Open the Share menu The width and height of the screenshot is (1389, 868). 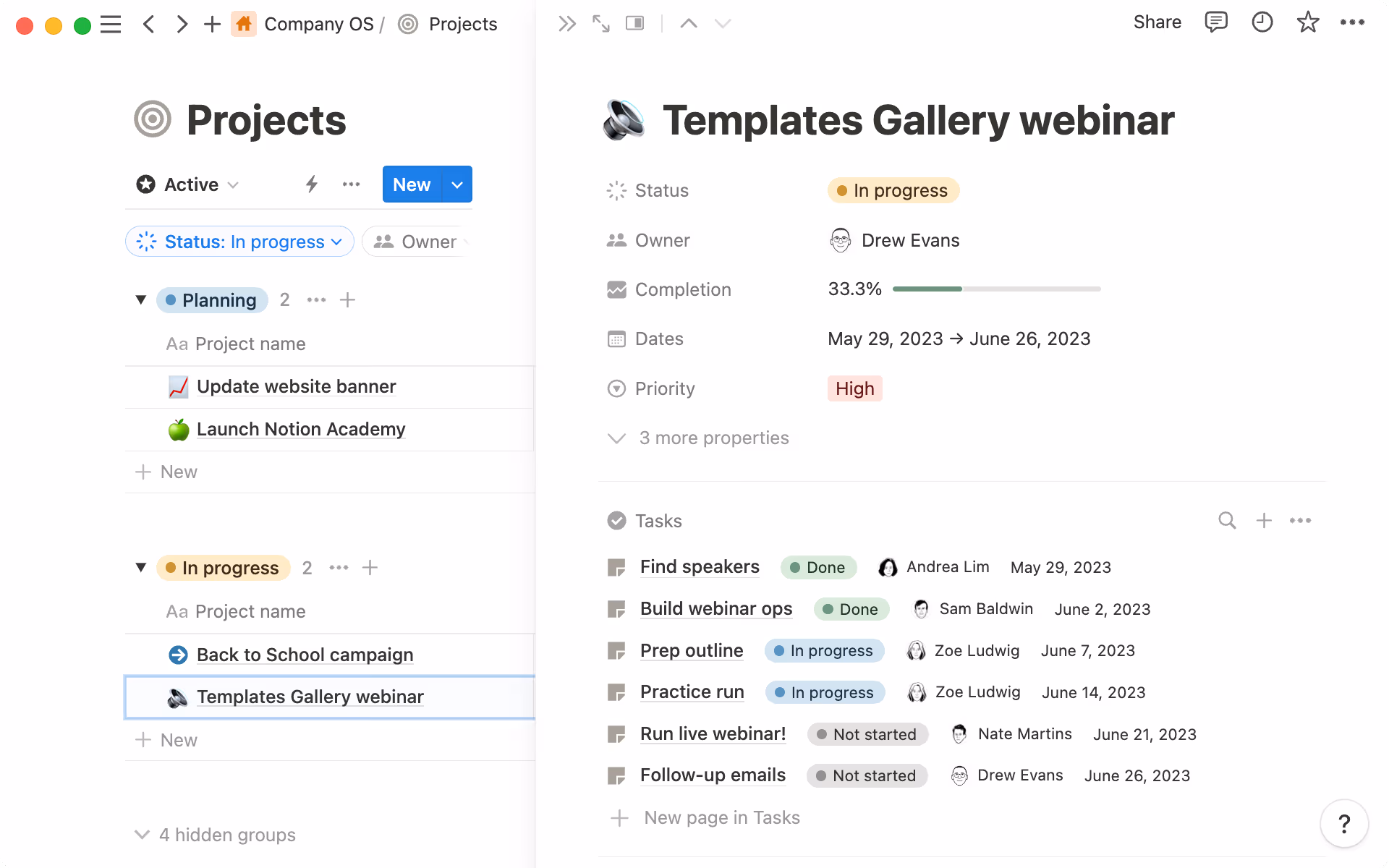pos(1157,22)
